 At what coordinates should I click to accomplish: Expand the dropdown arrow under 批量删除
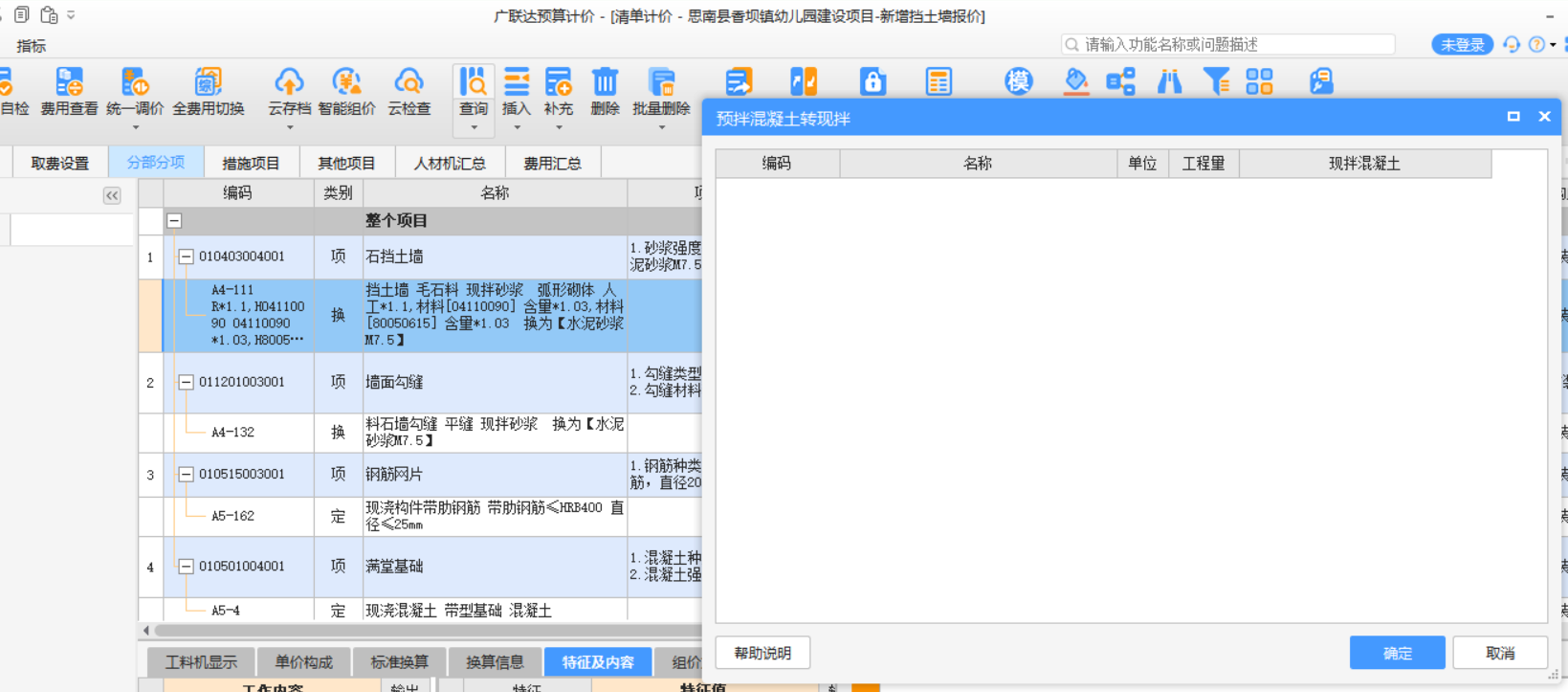tap(661, 127)
